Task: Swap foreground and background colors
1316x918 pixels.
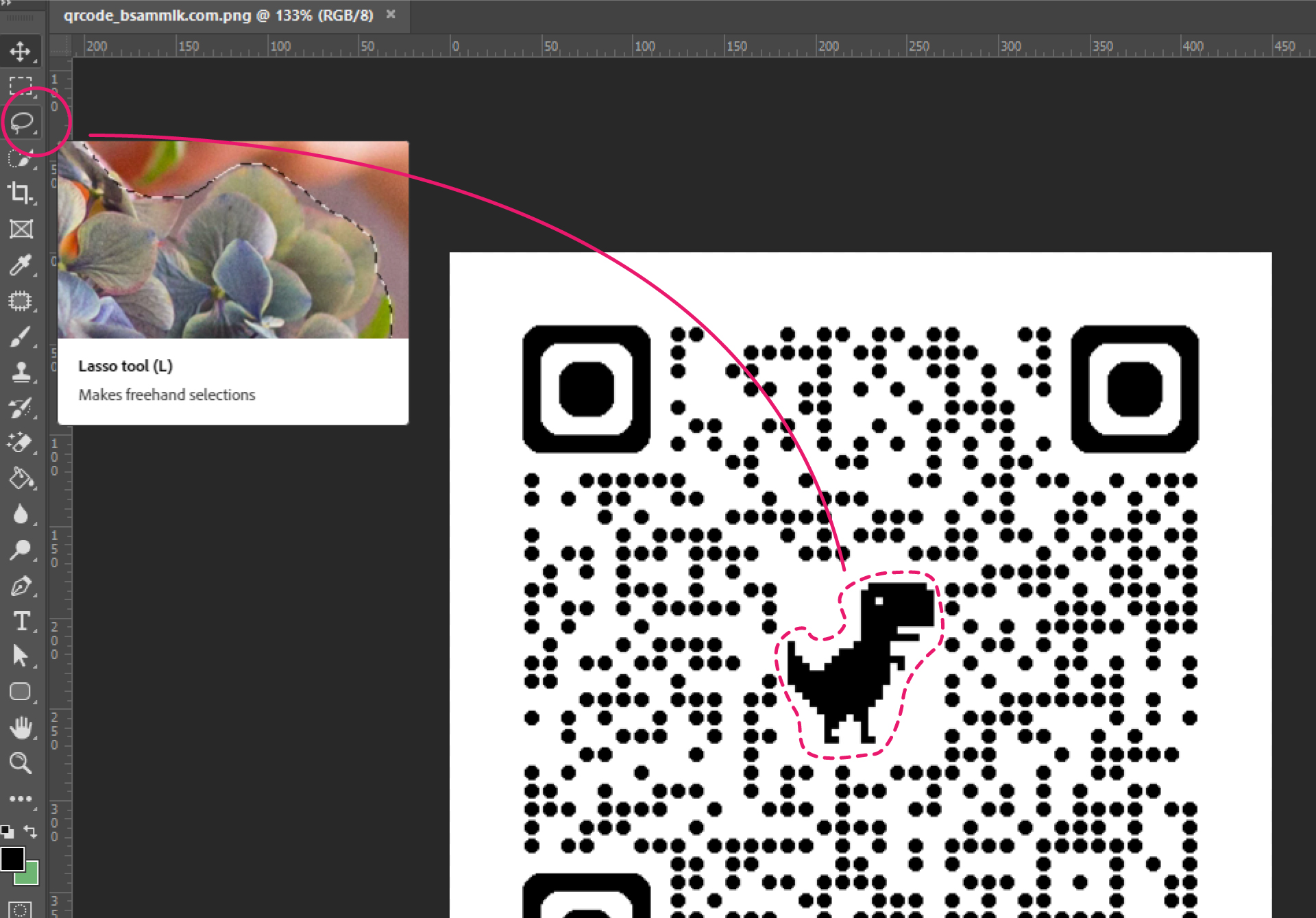Action: pos(30,832)
